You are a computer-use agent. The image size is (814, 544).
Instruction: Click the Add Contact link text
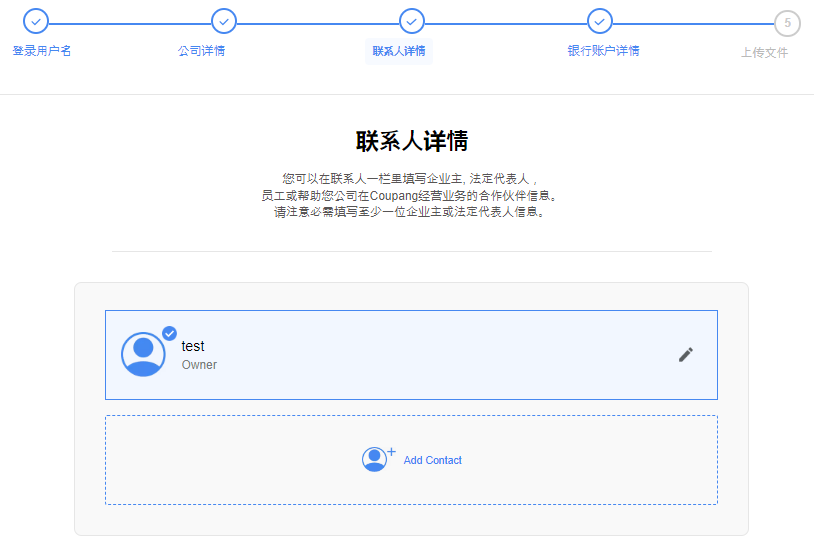coord(433,460)
